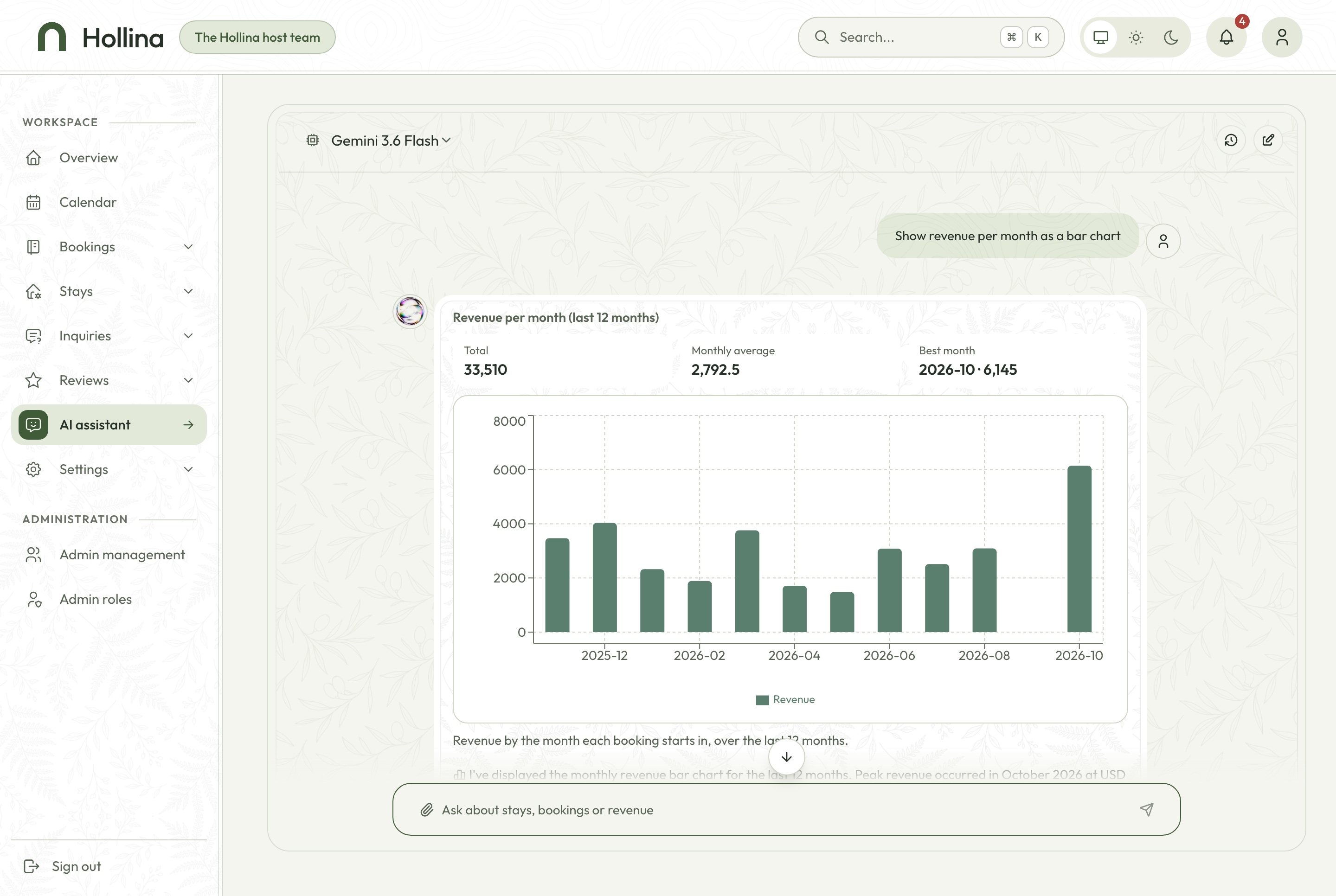Open chat history clock icon
1336x896 pixels.
pyautogui.click(x=1231, y=140)
